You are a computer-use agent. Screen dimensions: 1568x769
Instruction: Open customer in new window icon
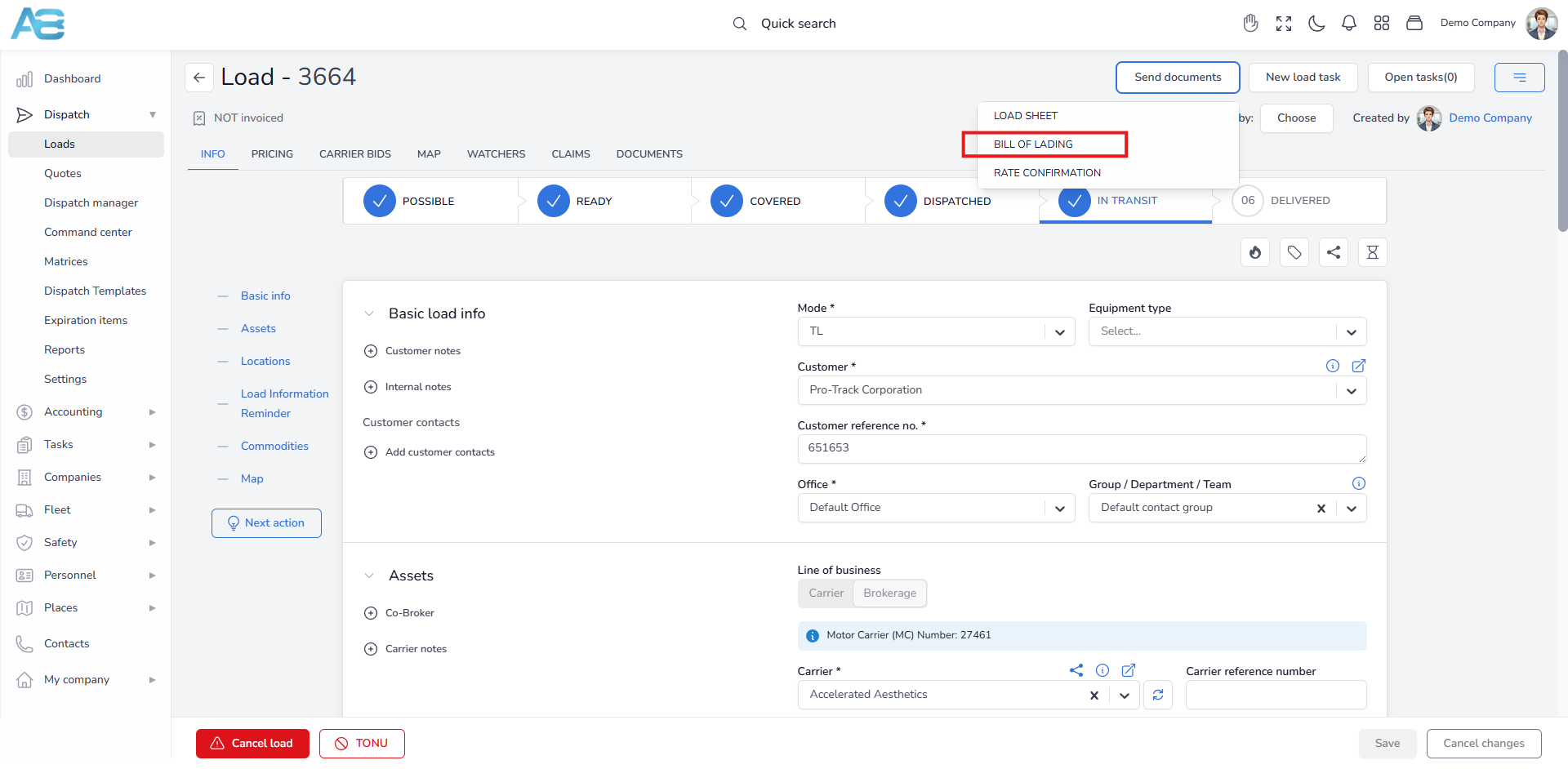[x=1359, y=366]
